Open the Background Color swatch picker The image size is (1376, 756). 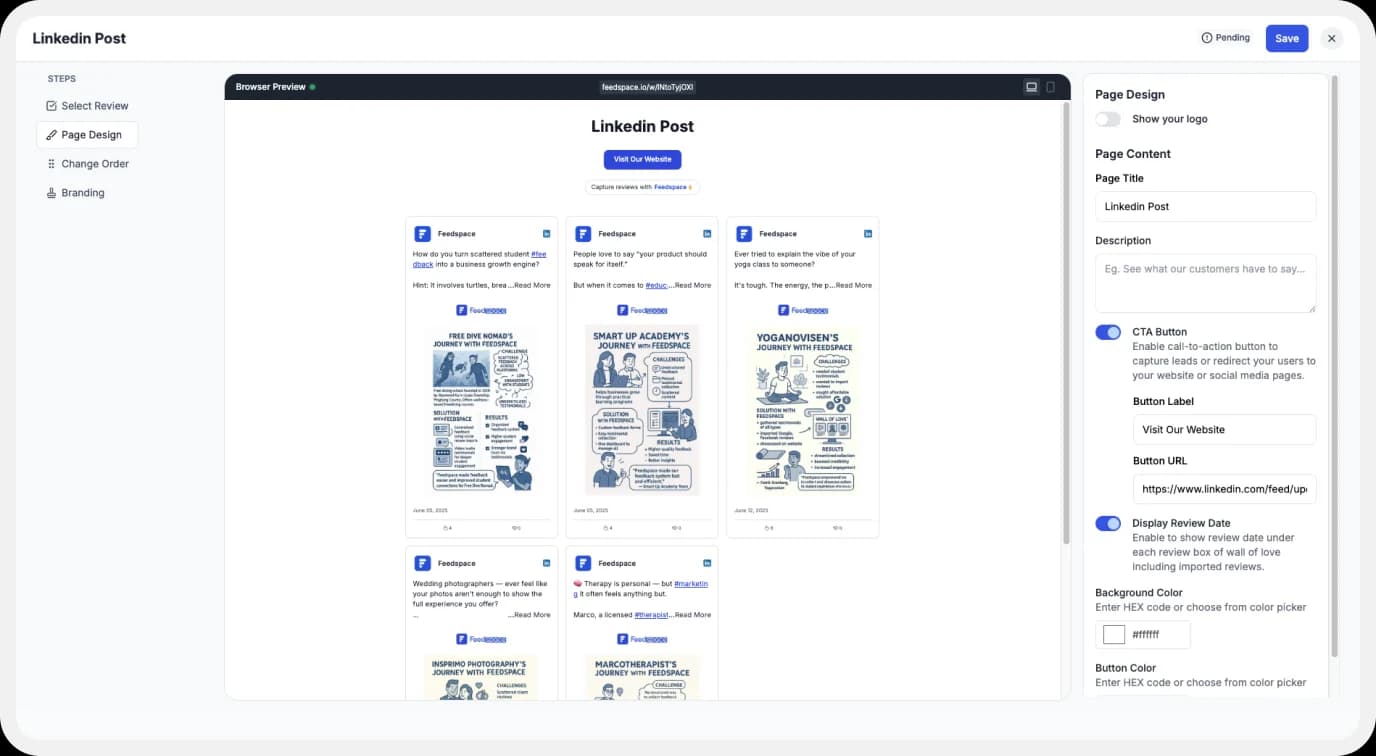1113,635
